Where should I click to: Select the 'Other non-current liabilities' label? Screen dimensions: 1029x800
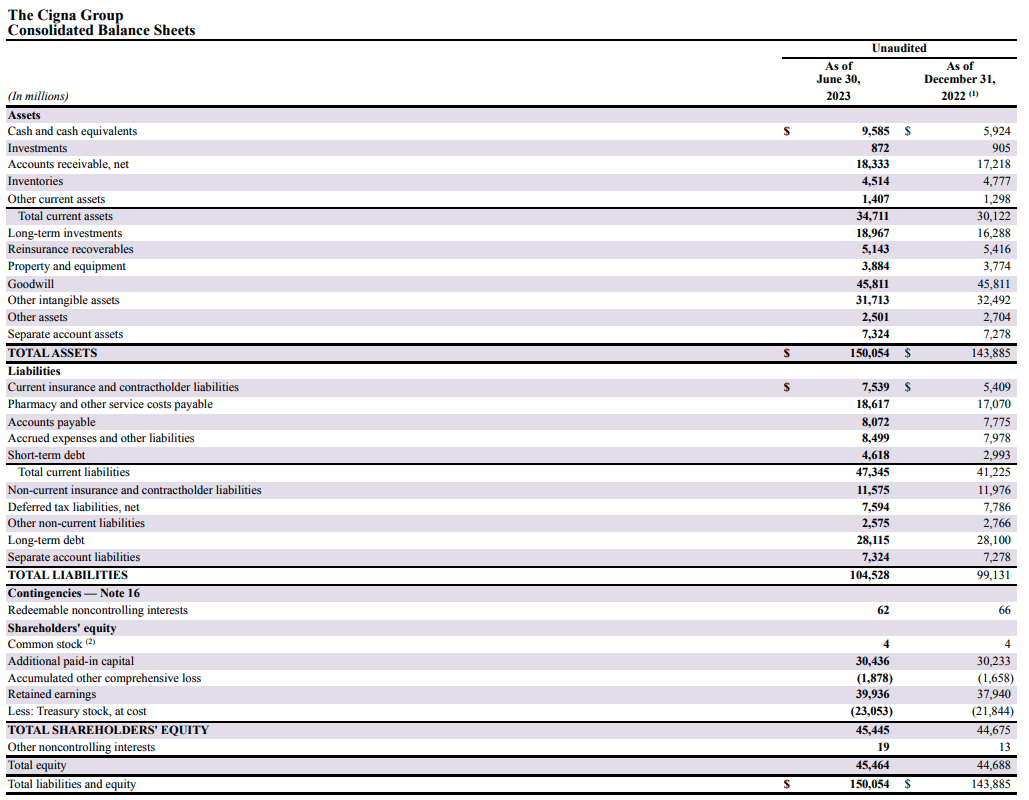tap(76, 524)
